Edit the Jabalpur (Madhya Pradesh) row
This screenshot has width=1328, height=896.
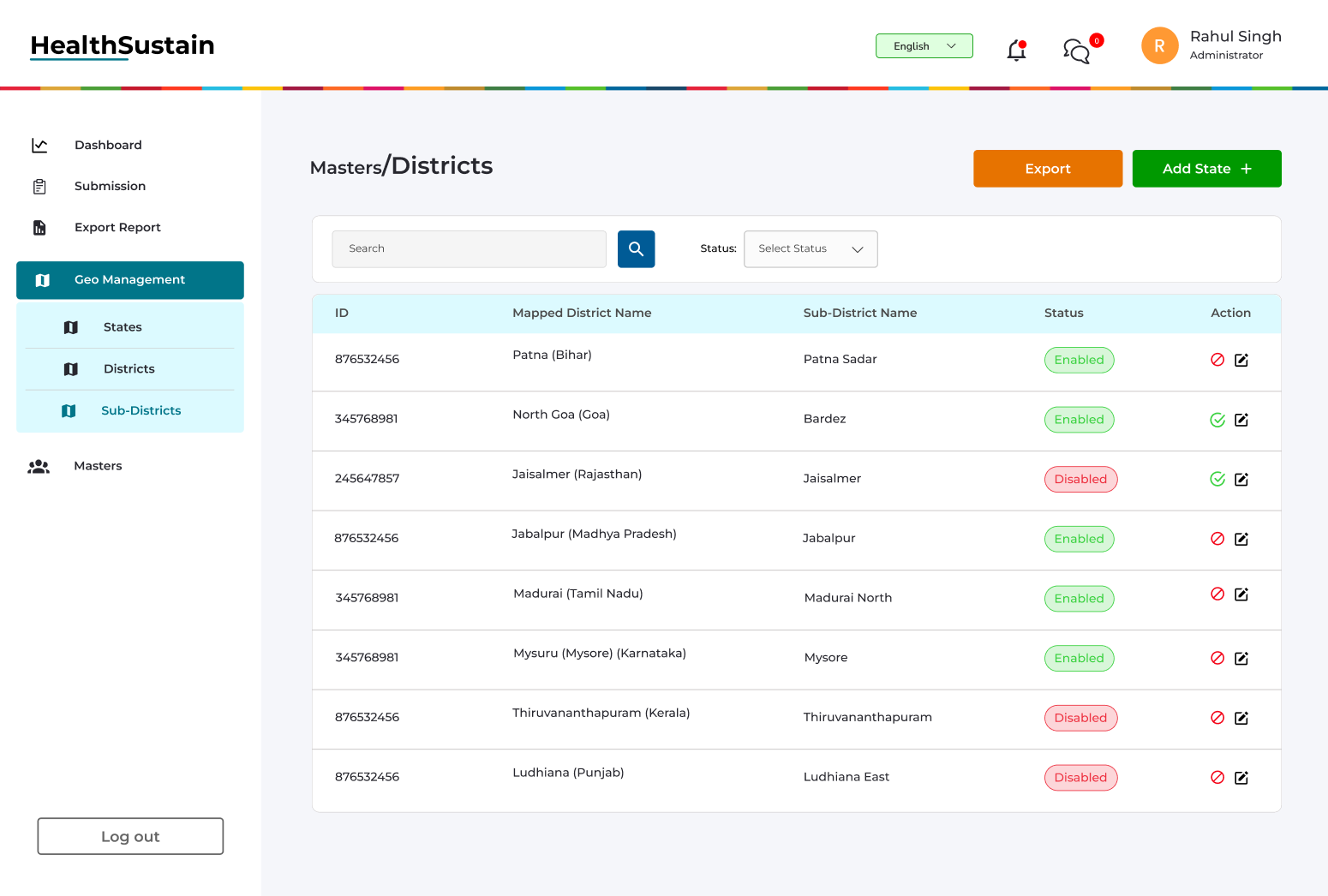(1241, 539)
